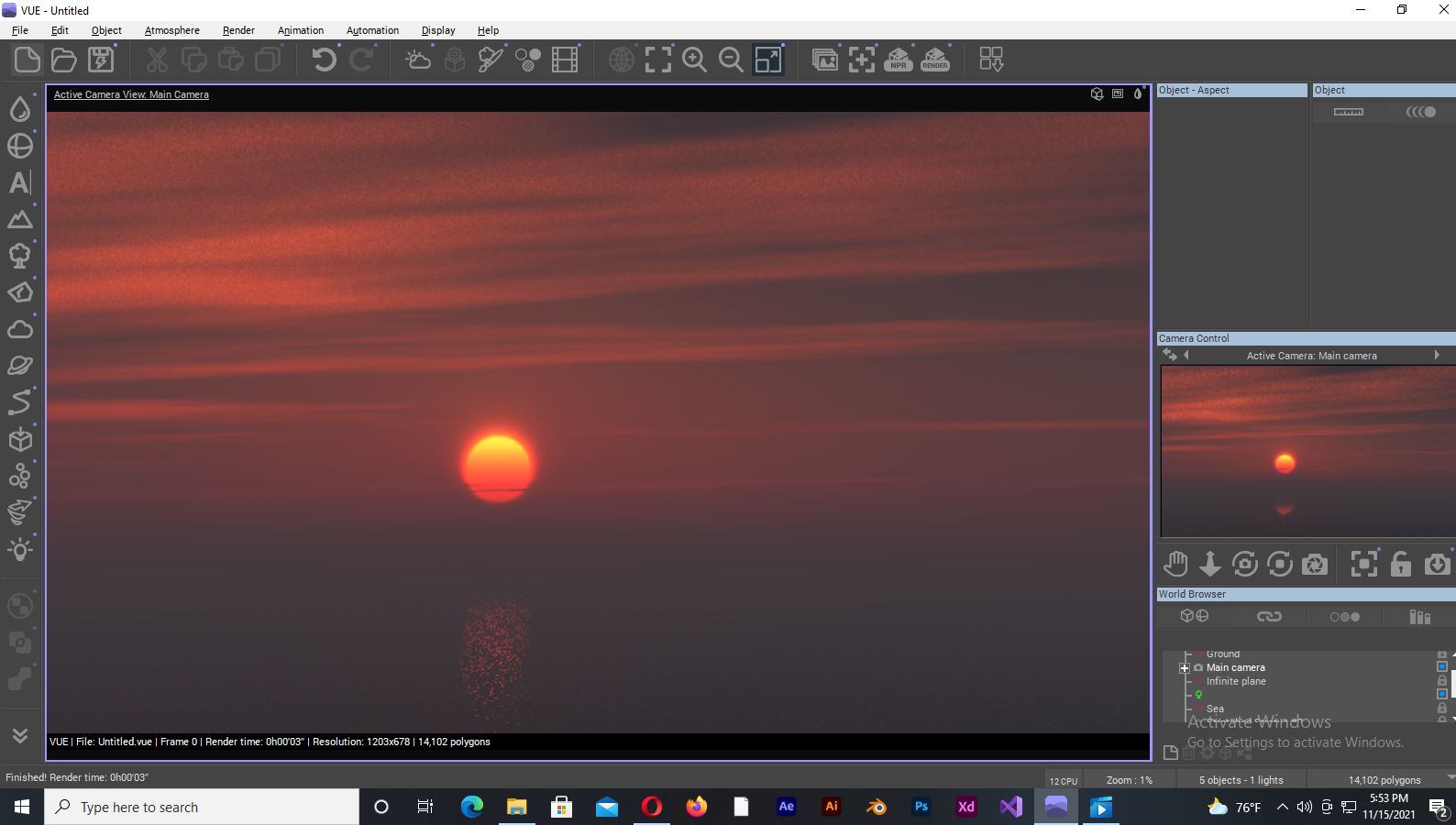Open the Object menu

tap(106, 30)
